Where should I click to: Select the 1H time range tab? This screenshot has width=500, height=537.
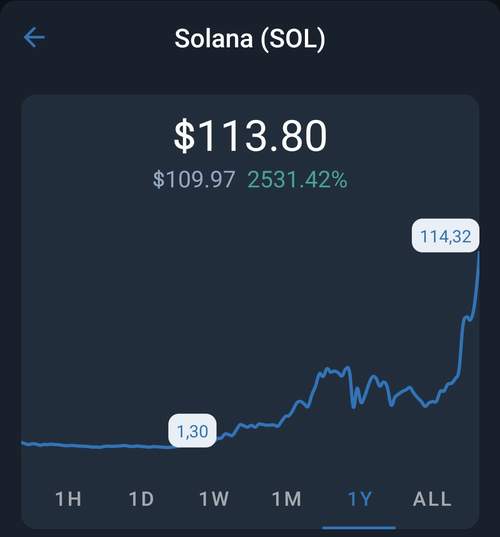tap(68, 499)
